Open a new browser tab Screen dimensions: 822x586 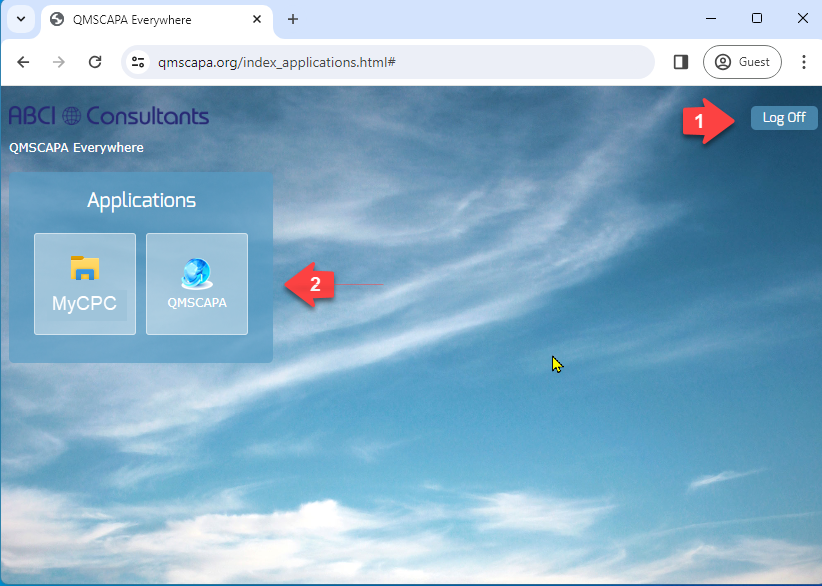(293, 19)
